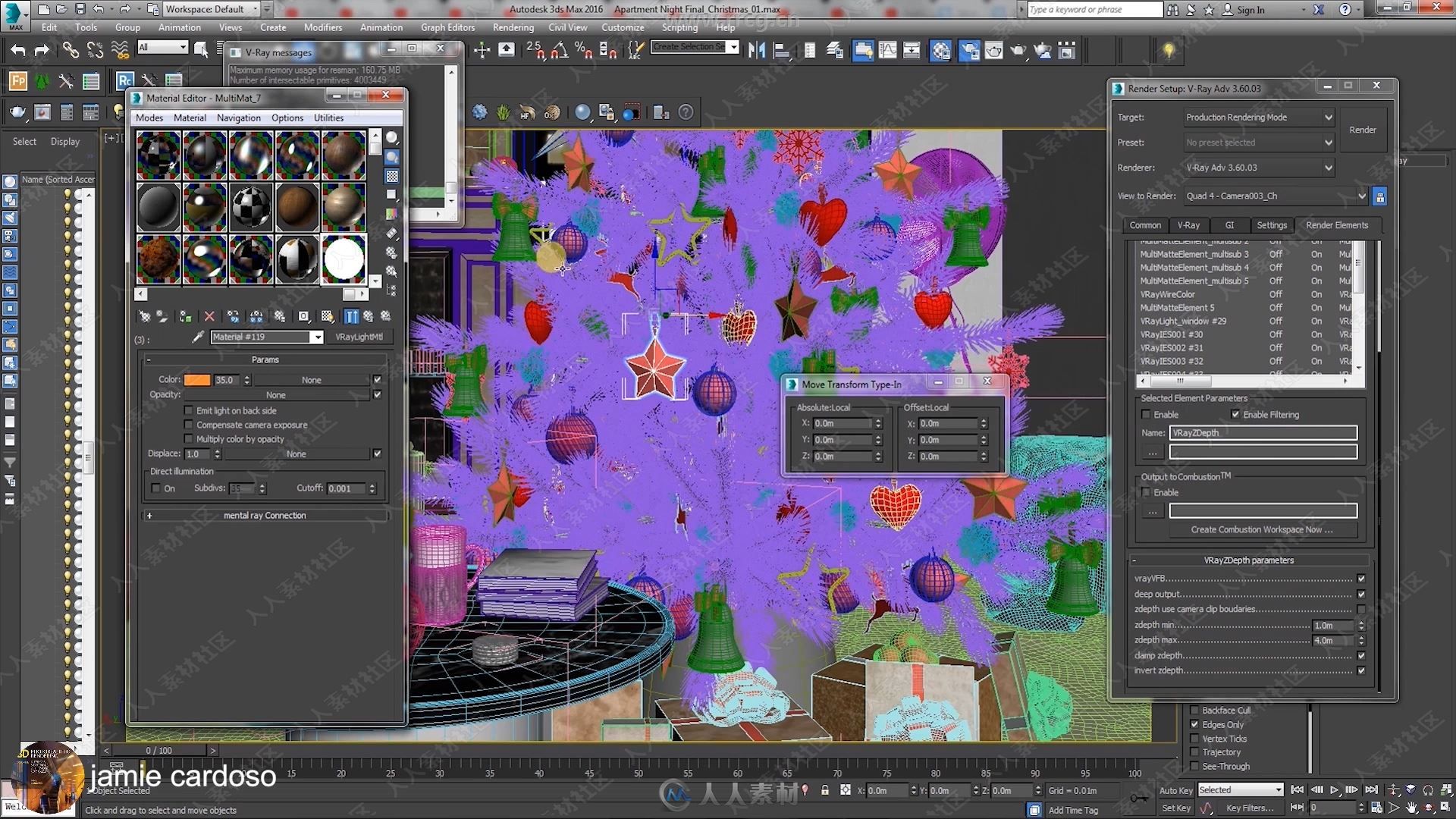Click the Render Setup teapot icon
This screenshot has height=819, width=1456.
tap(968, 50)
